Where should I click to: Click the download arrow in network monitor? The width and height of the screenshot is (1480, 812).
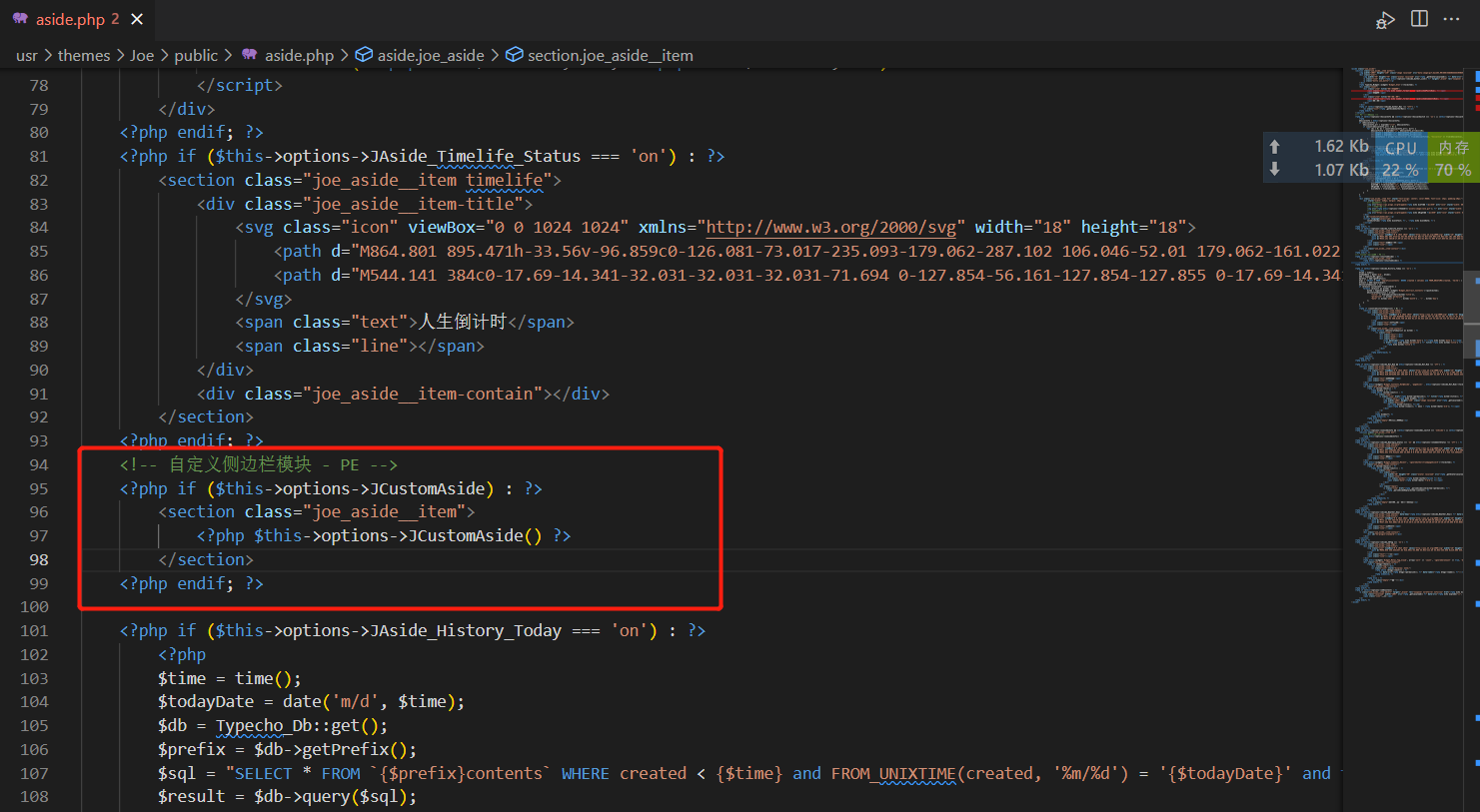1275,170
